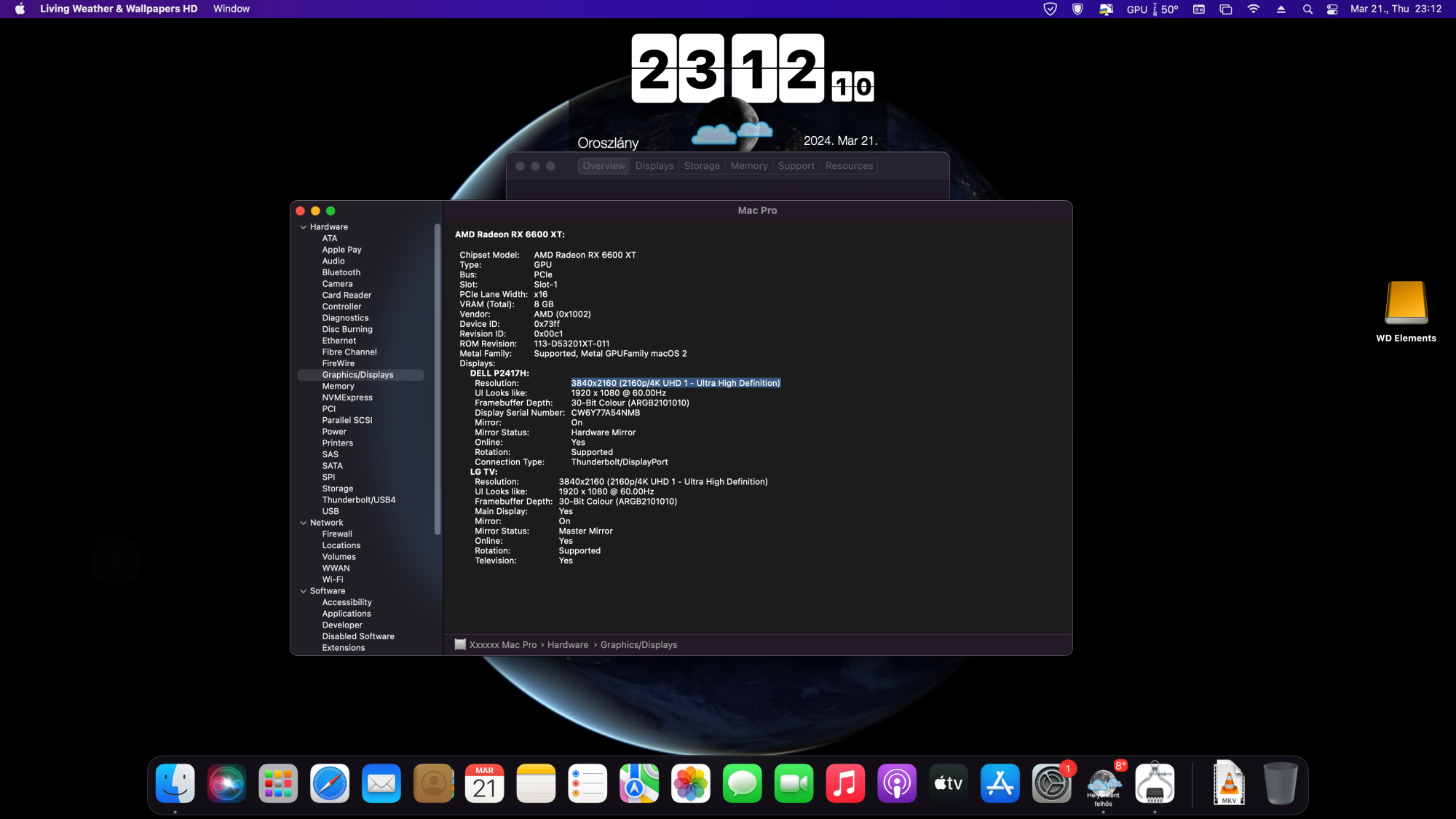Viewport: 1456px width, 819px height.
Task: Open the Window menu
Action: [x=232, y=9]
